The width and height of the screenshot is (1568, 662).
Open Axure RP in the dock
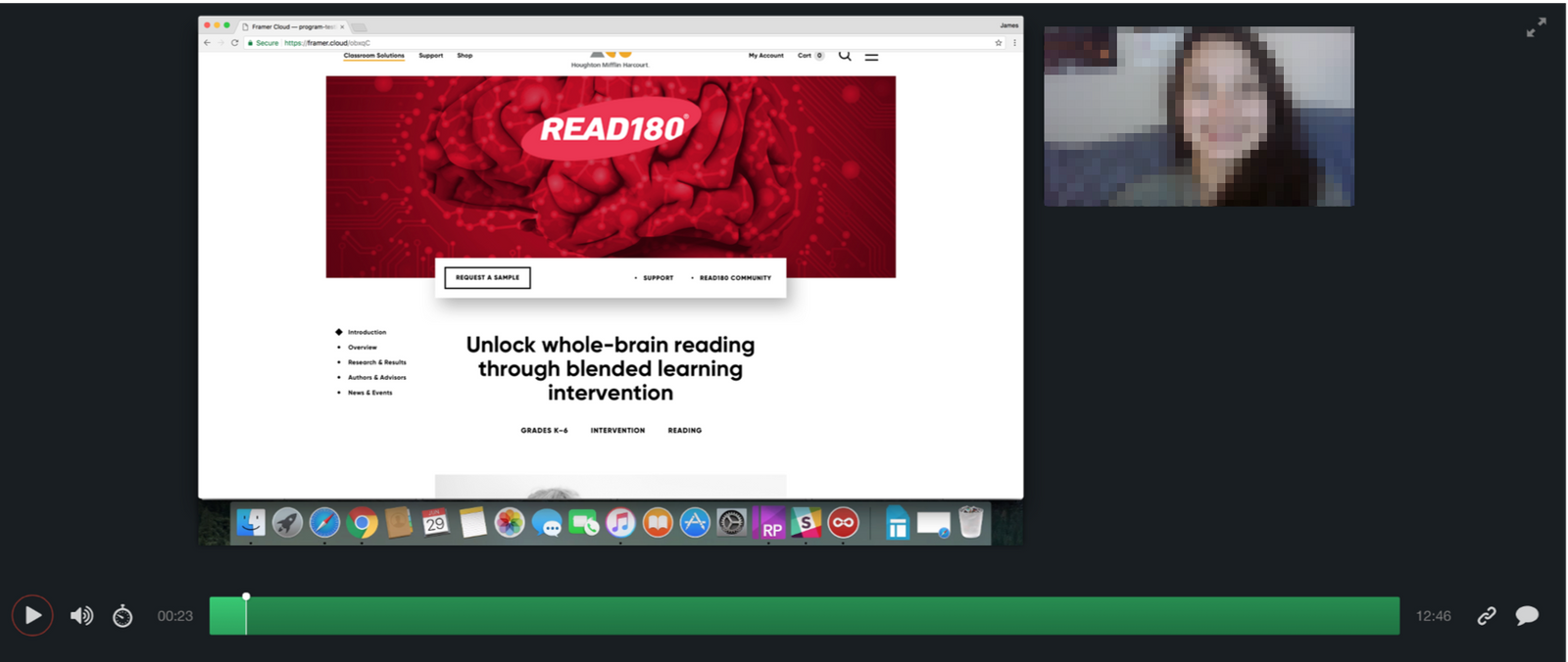769,523
